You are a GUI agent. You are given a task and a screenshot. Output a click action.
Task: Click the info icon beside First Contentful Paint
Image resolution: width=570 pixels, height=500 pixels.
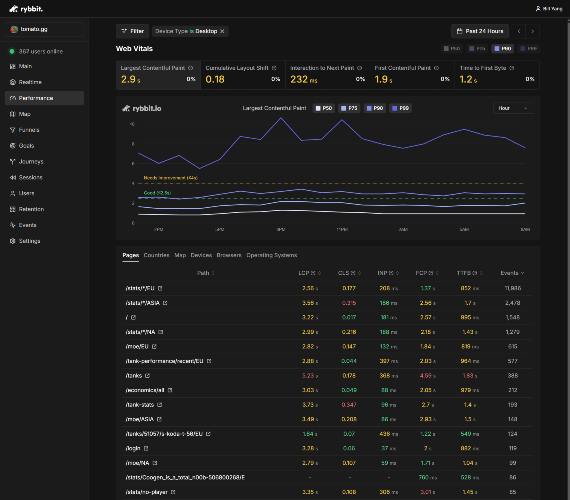click(x=437, y=68)
